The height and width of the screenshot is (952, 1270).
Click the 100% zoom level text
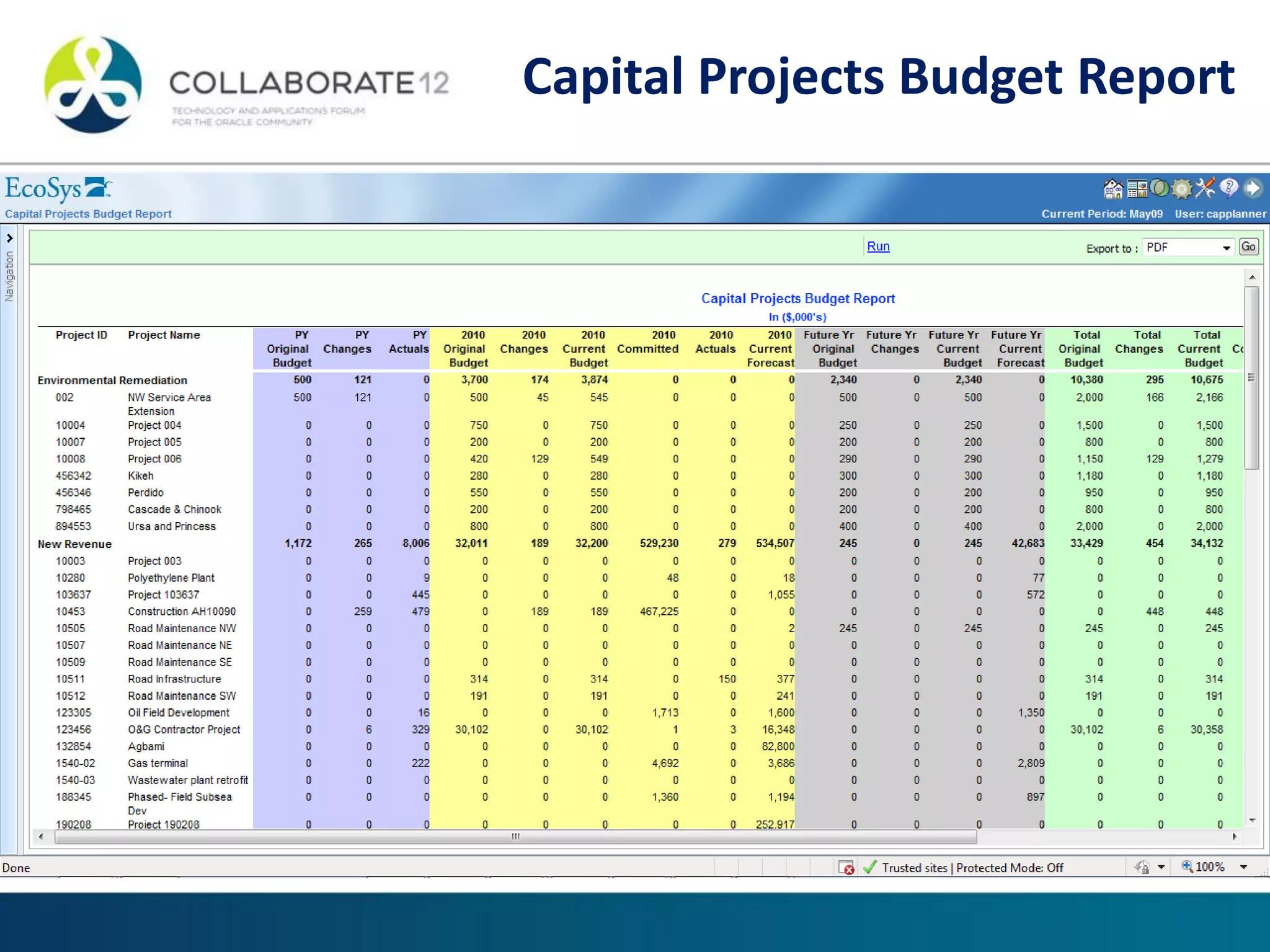pos(1210,867)
